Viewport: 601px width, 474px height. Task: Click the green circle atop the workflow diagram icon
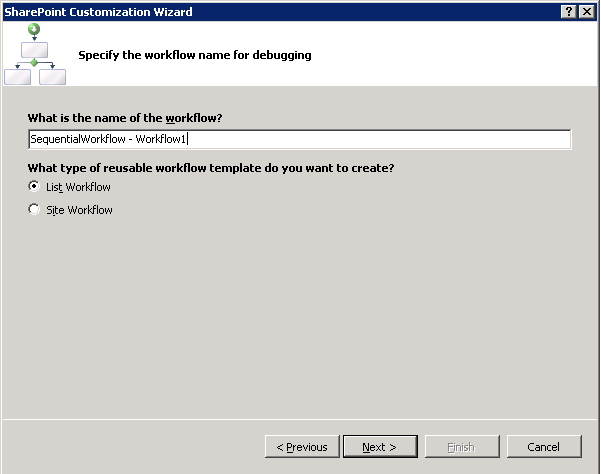click(x=35, y=29)
